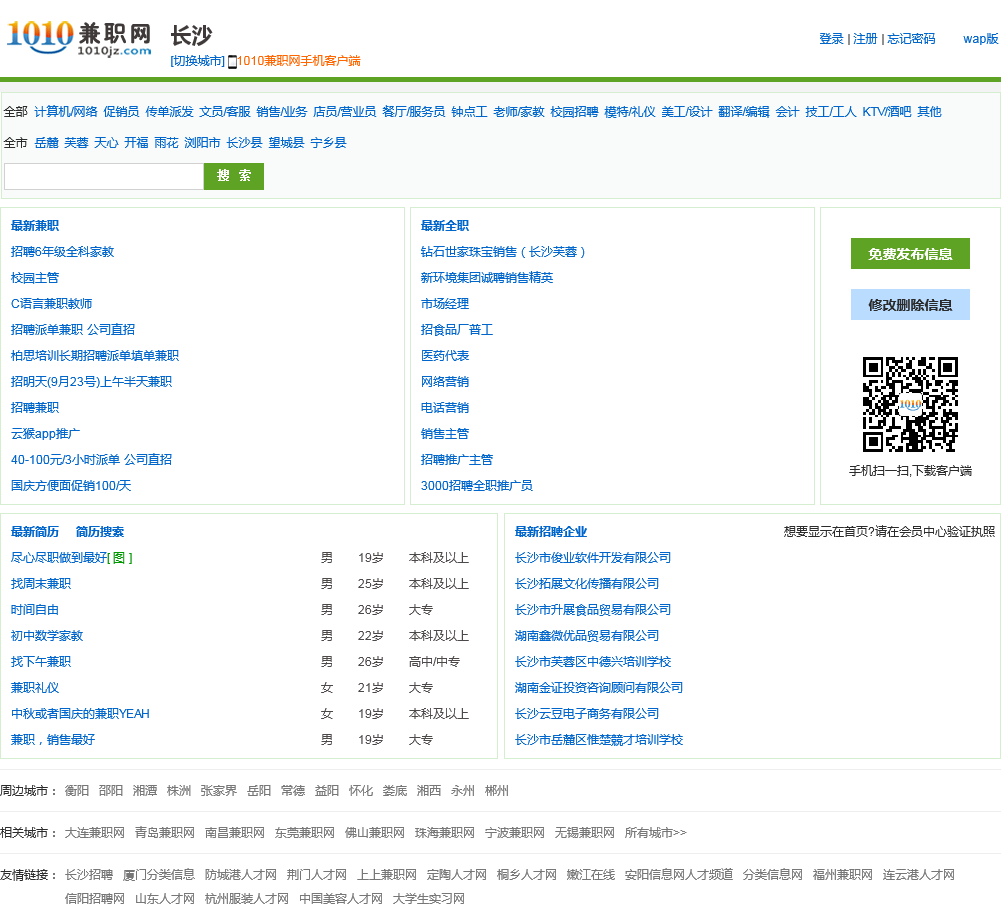Open the 无锡兼职网 related city link
This screenshot has width=1001, height=910.
(x=584, y=833)
